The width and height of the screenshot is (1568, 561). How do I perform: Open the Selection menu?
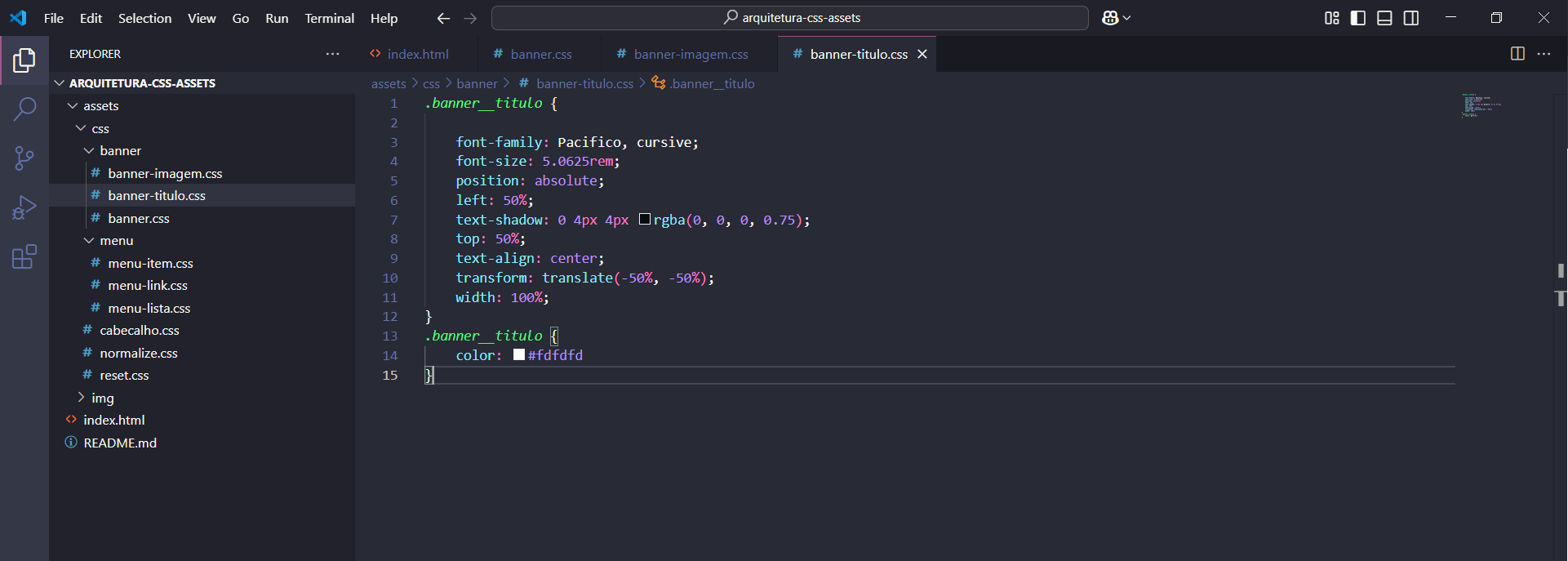pyautogui.click(x=144, y=18)
